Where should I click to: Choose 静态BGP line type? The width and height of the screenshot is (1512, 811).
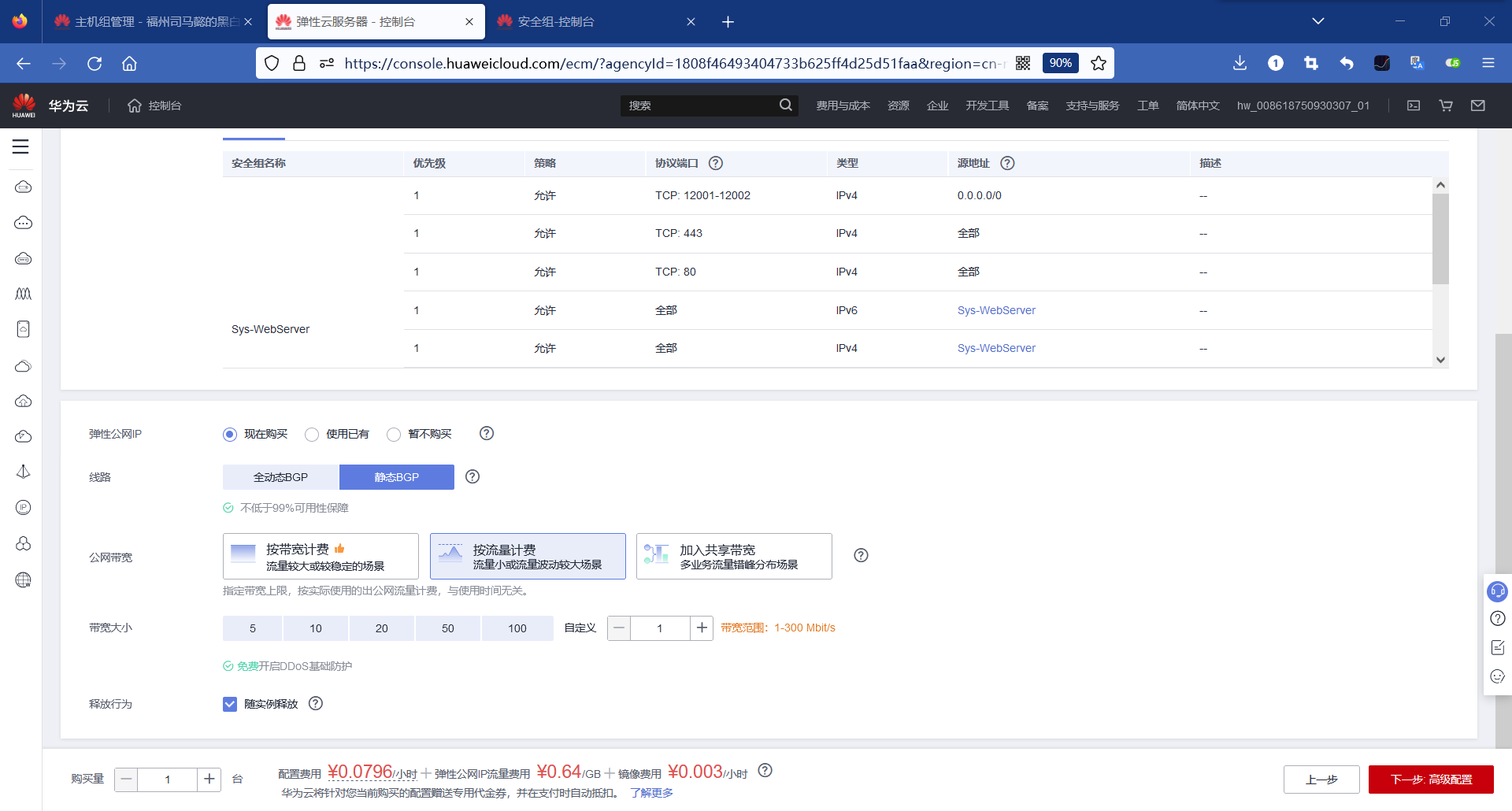point(397,477)
